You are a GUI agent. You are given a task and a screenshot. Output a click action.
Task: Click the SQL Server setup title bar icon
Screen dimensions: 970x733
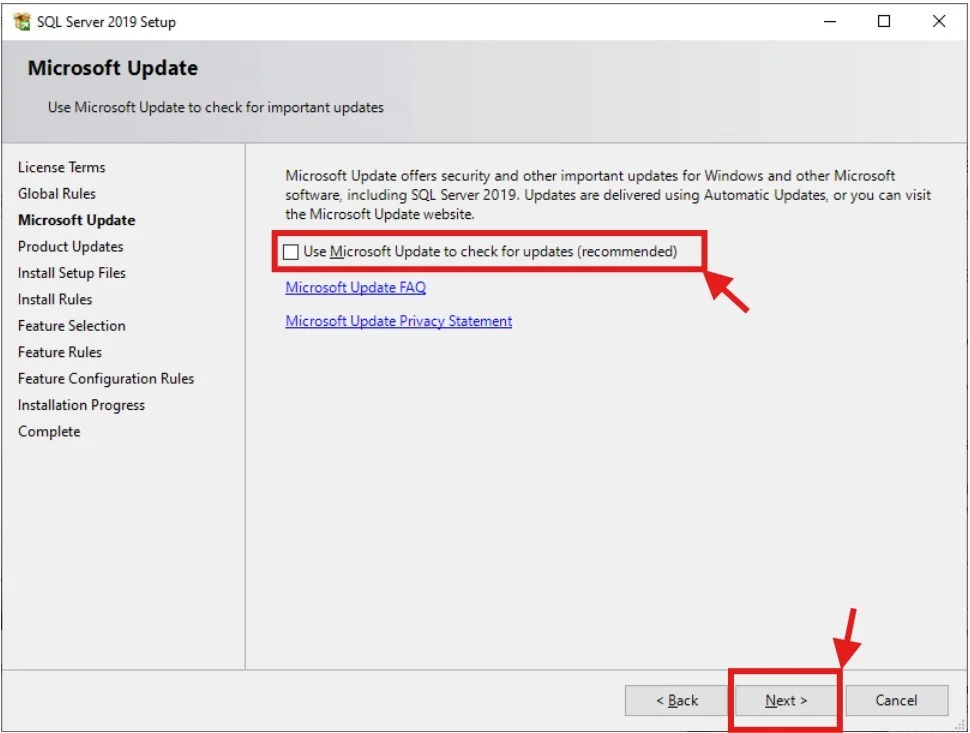[22, 22]
